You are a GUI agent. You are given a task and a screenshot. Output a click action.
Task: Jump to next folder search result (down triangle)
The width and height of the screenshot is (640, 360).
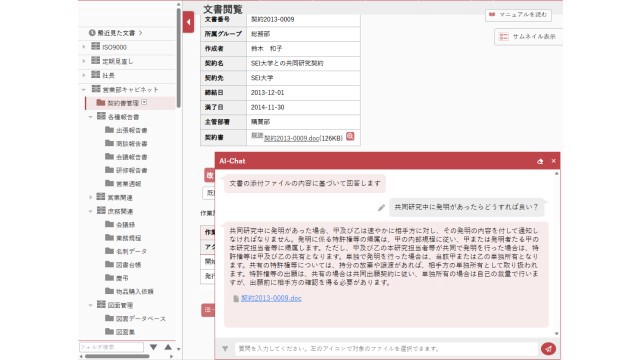[x=153, y=347]
